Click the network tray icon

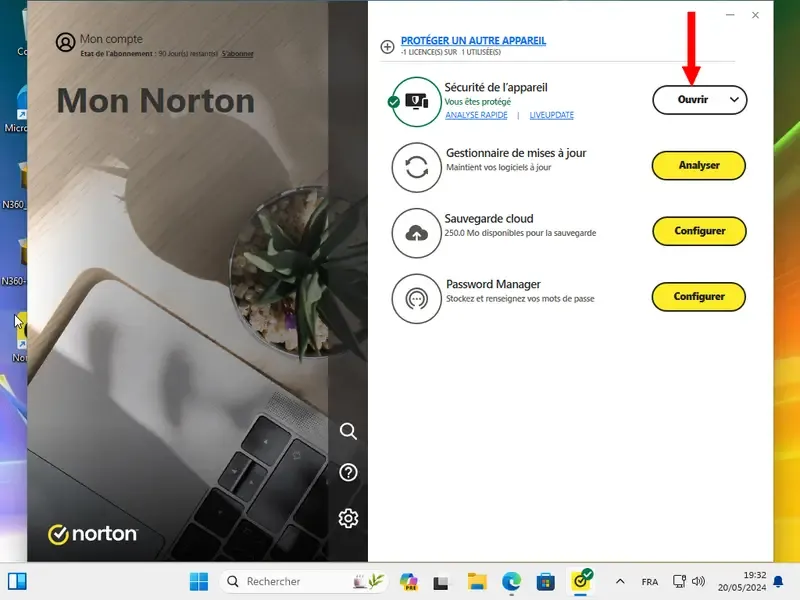pyautogui.click(x=679, y=581)
